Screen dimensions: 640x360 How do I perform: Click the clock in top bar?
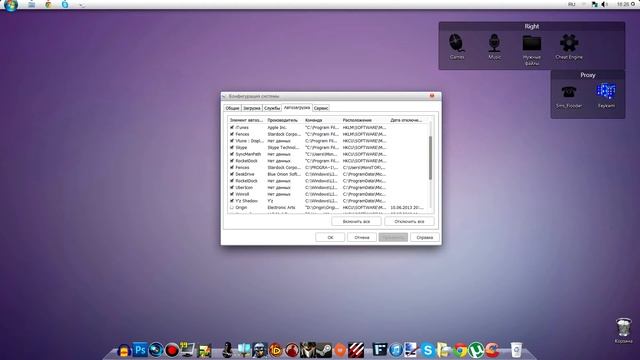coord(623,4)
